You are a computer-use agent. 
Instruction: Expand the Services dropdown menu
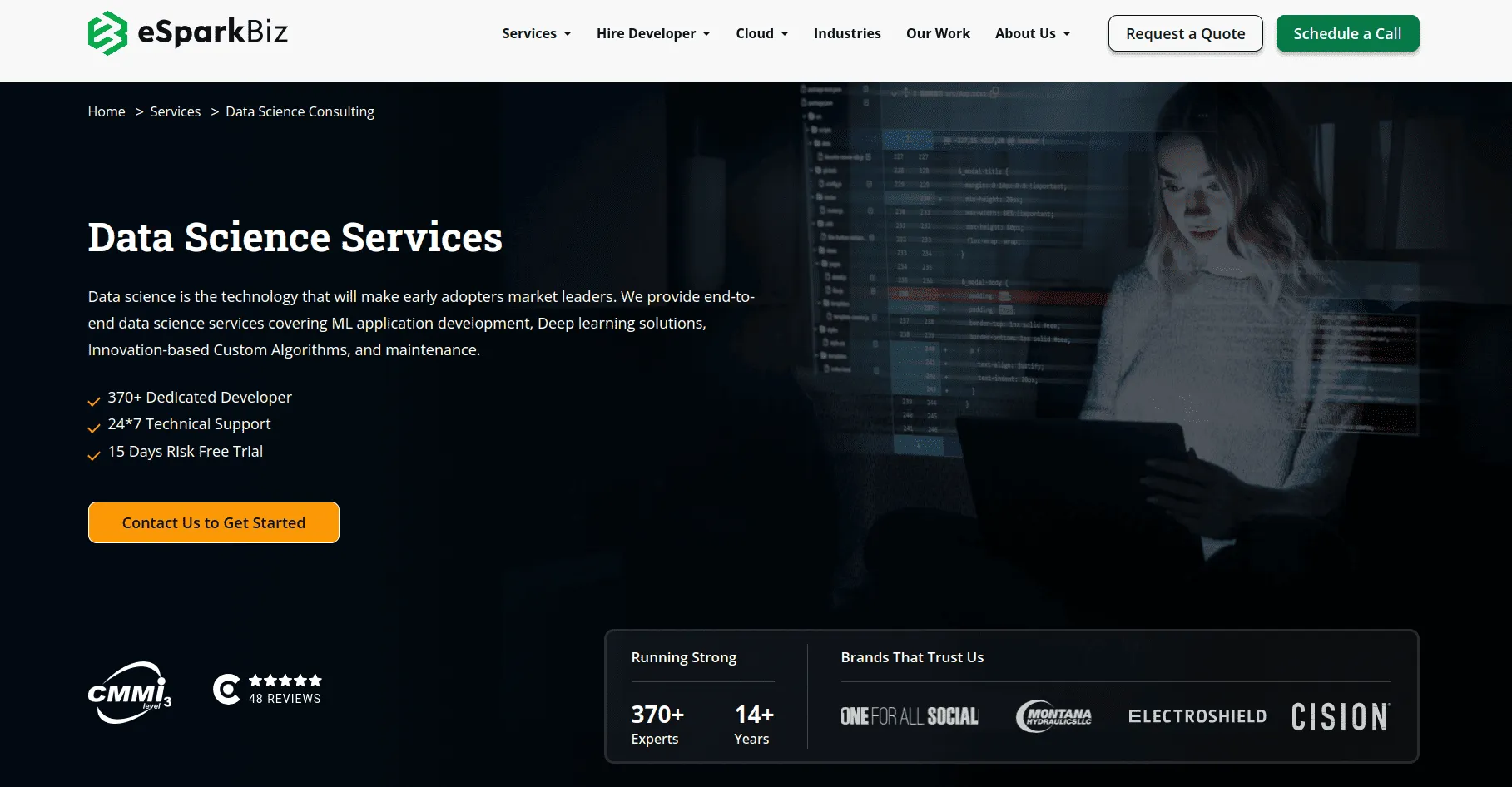coord(536,33)
